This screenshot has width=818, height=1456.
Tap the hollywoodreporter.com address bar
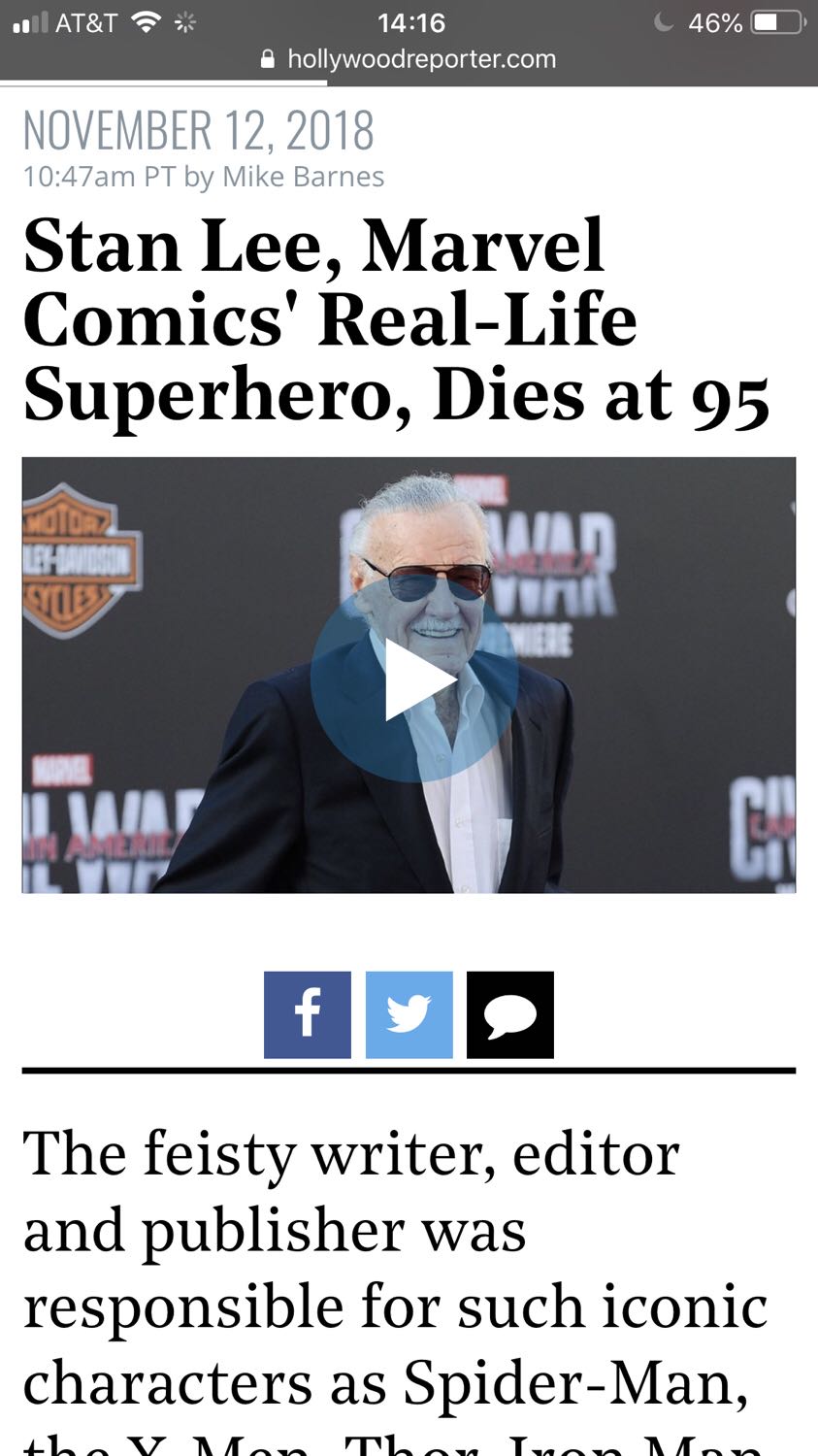(409, 59)
